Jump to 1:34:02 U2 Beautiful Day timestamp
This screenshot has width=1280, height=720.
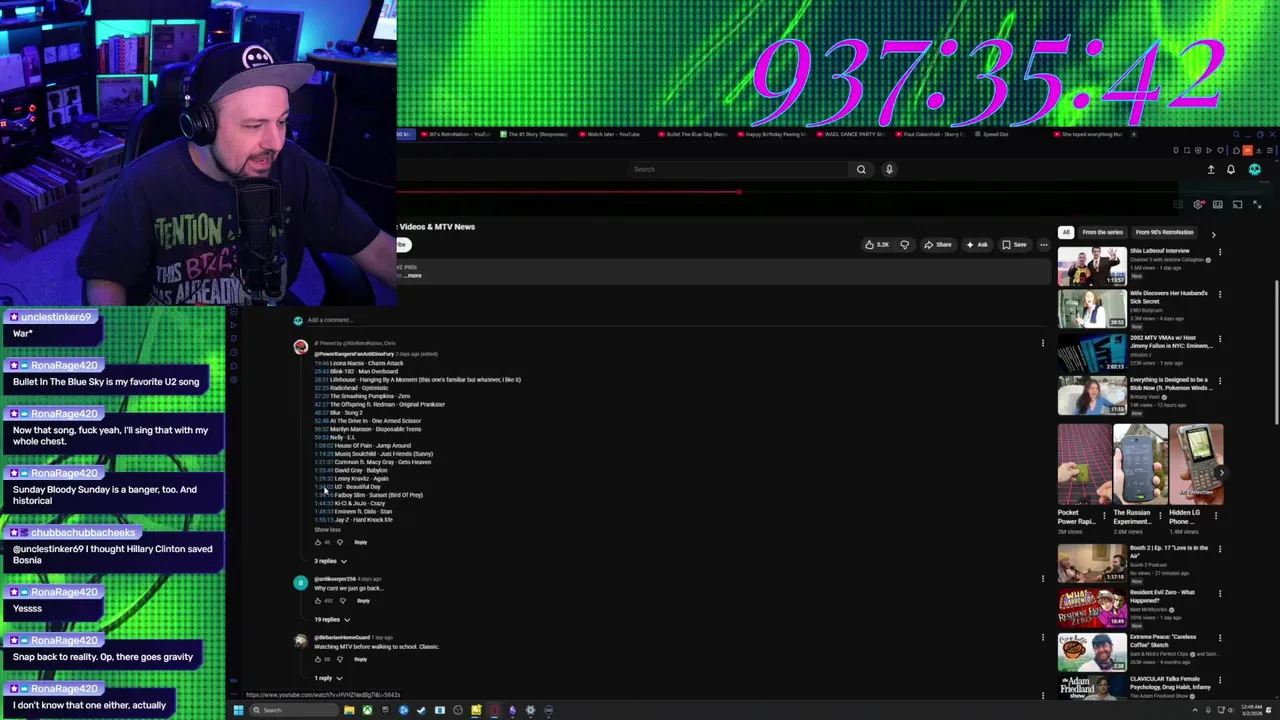tap(323, 487)
